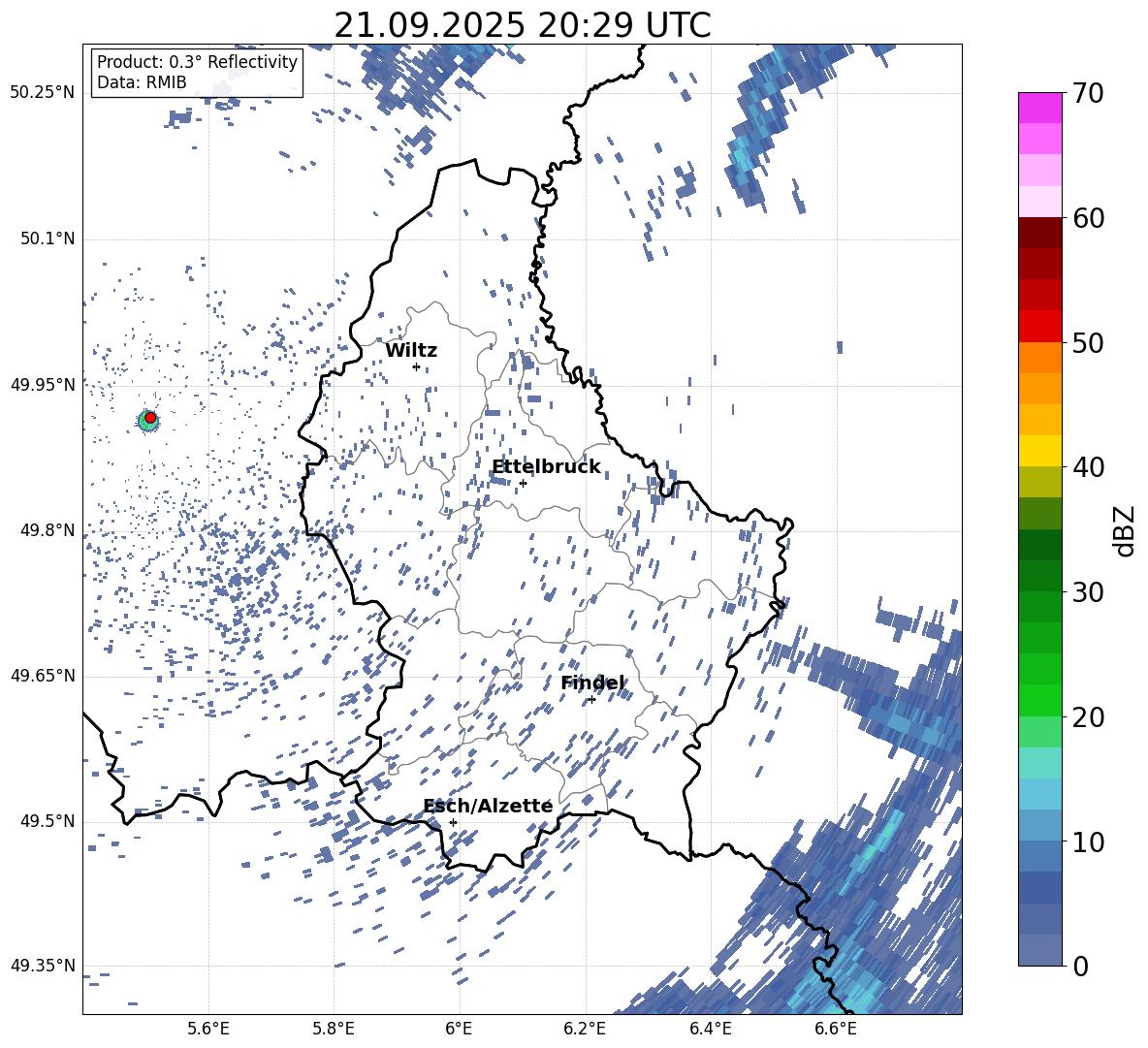1148x1048 pixels.
Task: Click the magenta 70 dBZ colorbar segment
Action: coord(1039,108)
